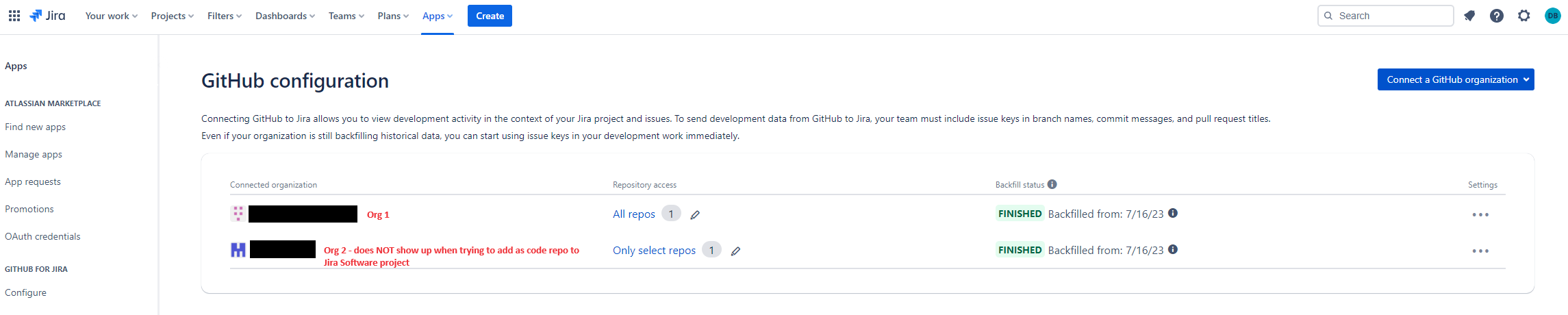
Task: Click the All repos link
Action: [x=634, y=214]
